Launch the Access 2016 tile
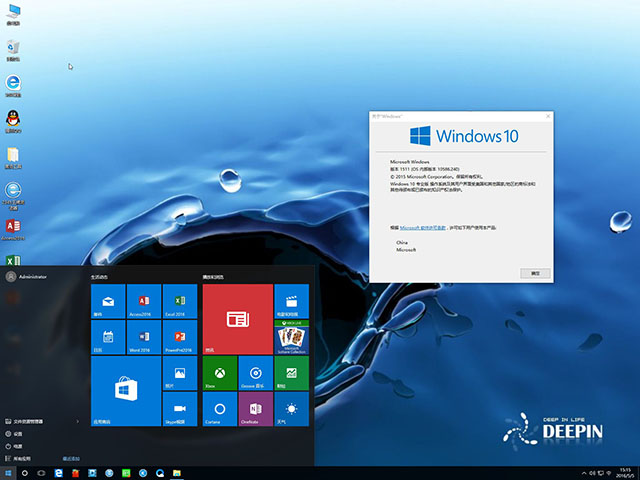 pyautogui.click(x=143, y=301)
